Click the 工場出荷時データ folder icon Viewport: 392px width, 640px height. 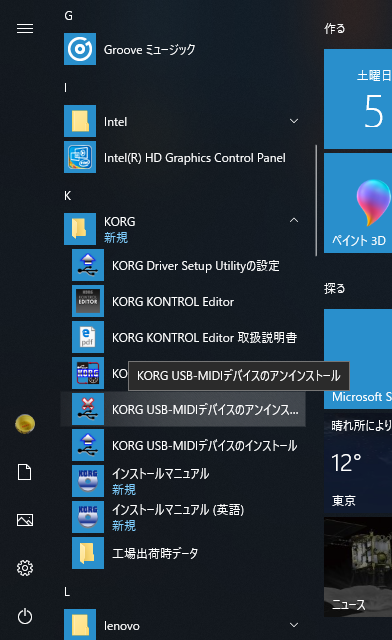pos(88,553)
